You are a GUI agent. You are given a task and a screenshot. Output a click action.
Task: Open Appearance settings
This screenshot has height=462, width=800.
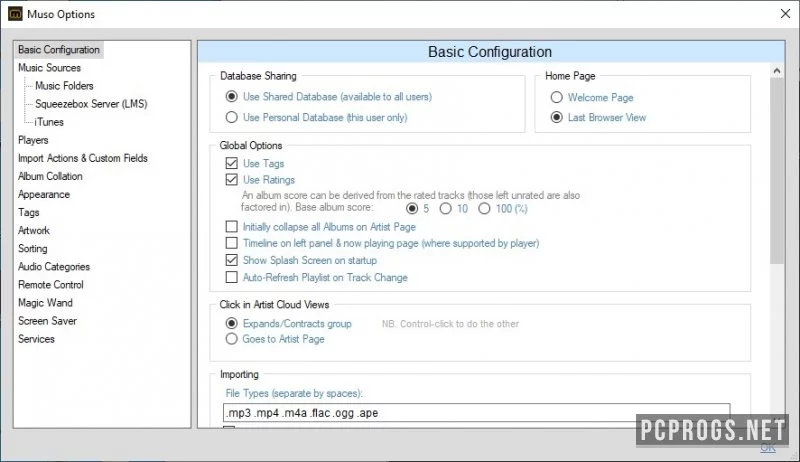click(44, 194)
